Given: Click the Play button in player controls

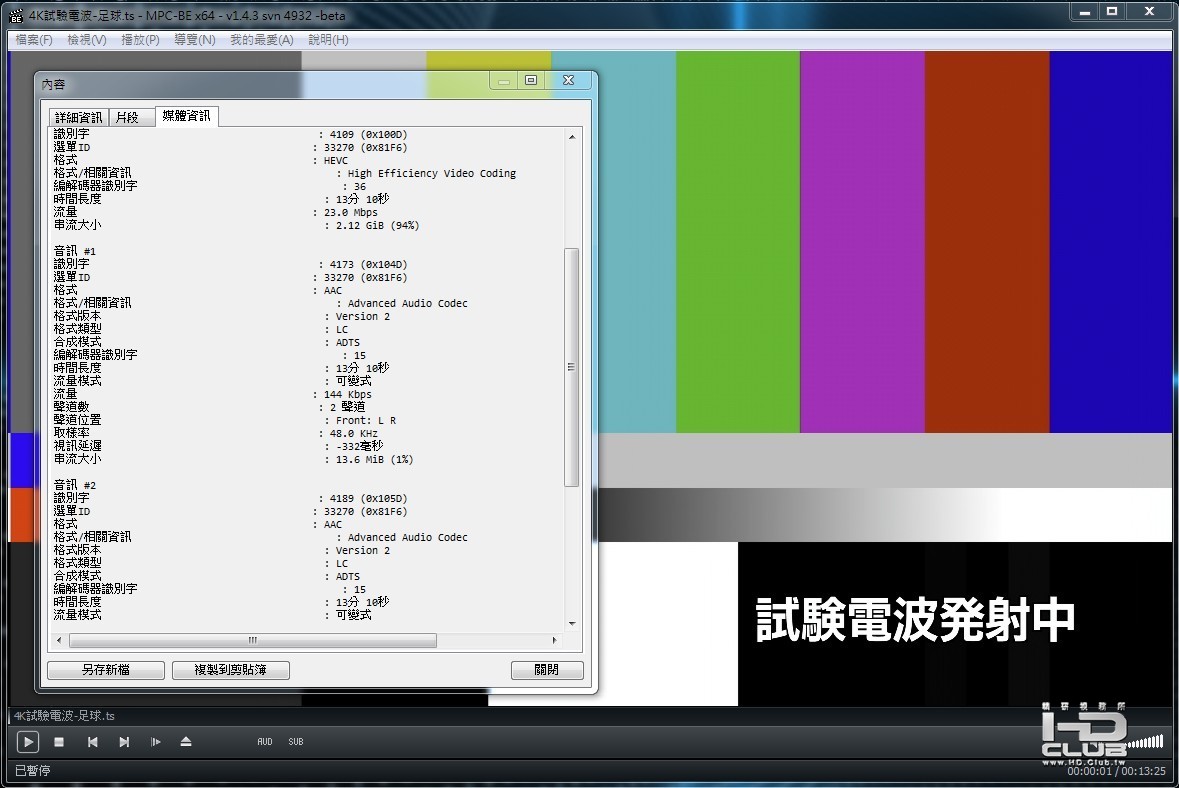Looking at the screenshot, I should [28, 742].
